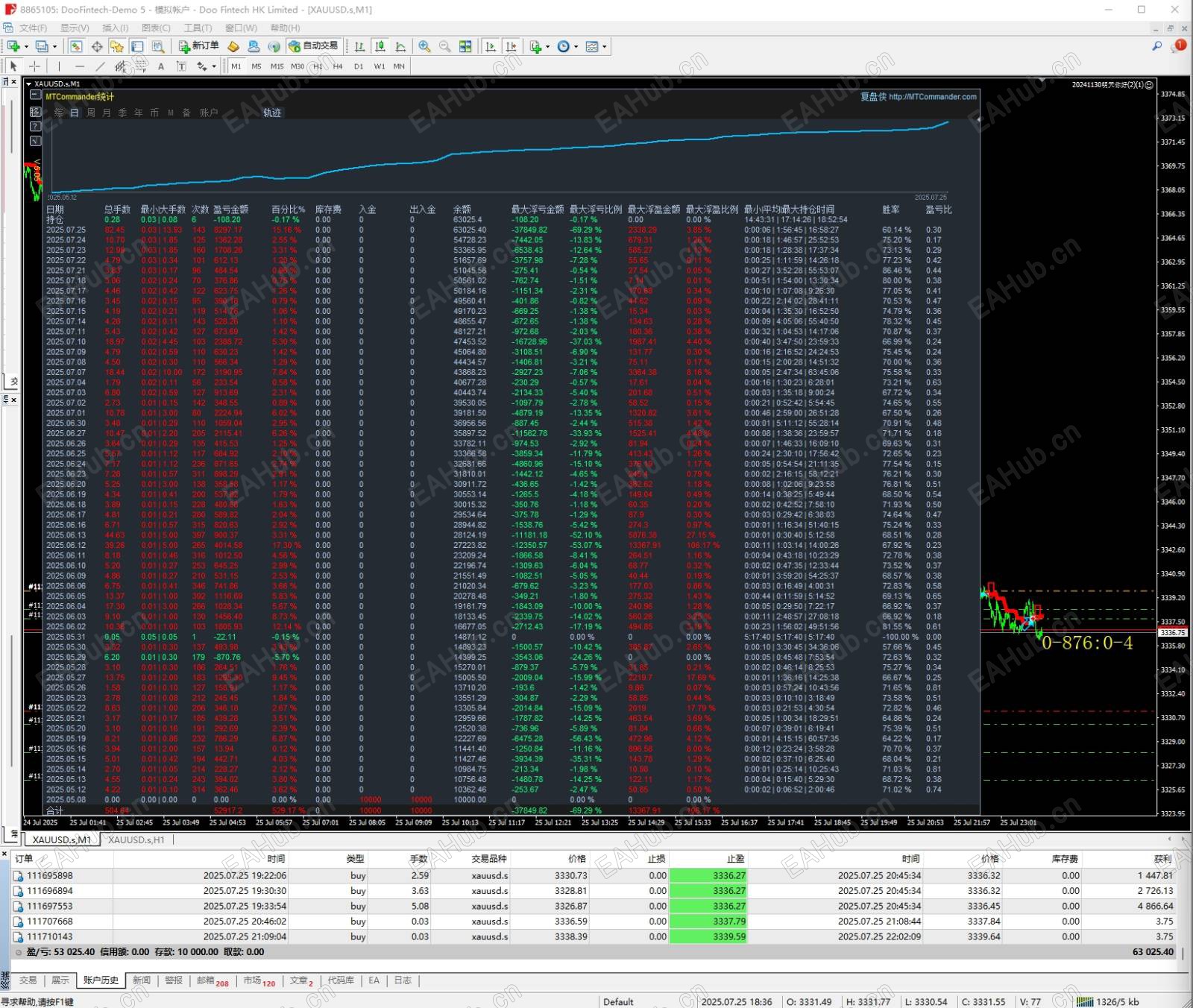The image size is (1193, 1008).
Task: Select the vertical line tool
Action: point(60,66)
